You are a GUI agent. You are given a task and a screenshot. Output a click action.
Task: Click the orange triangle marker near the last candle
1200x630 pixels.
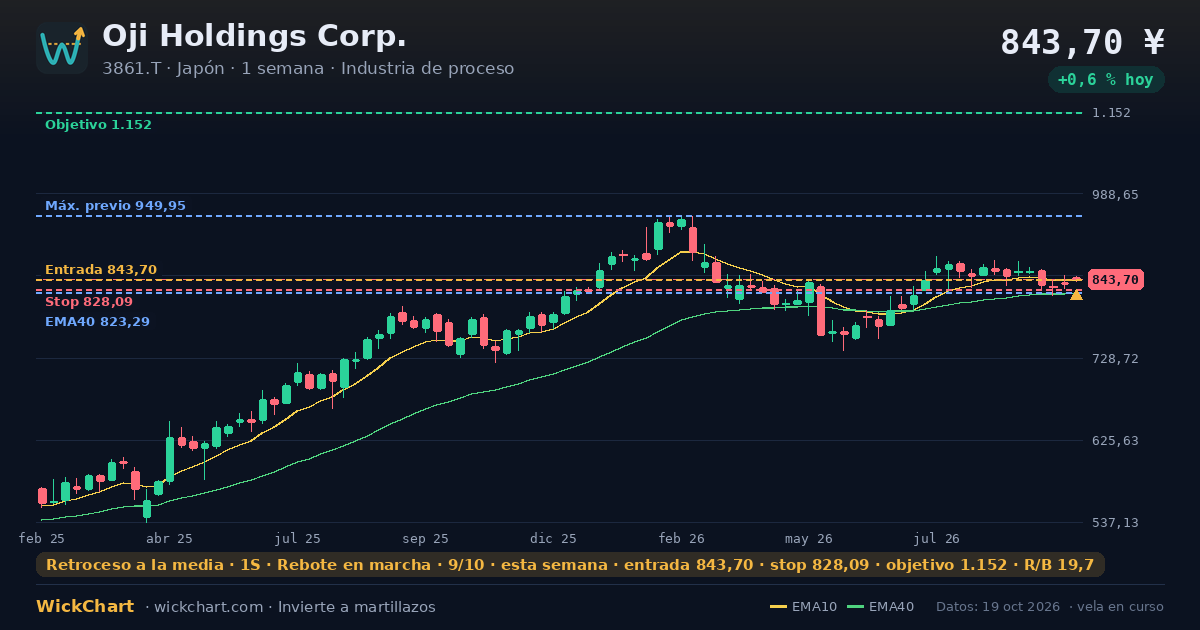1076,294
